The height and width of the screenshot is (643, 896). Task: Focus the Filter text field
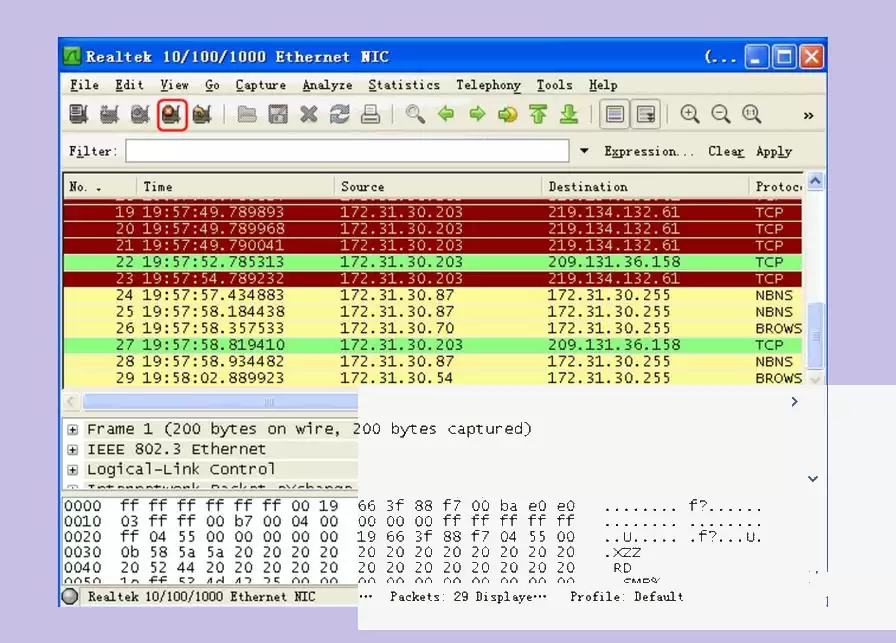[347, 151]
